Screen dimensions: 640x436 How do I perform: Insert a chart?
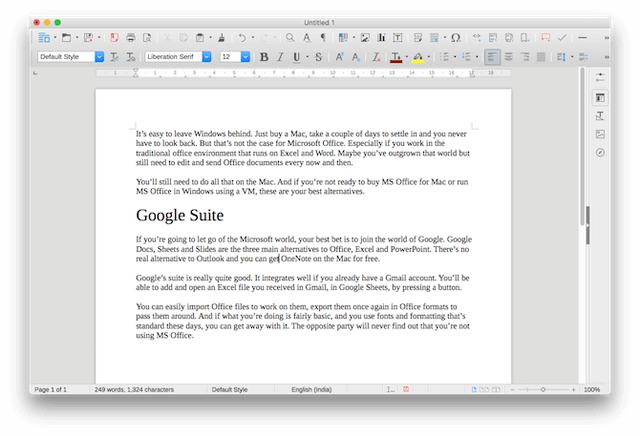point(381,38)
